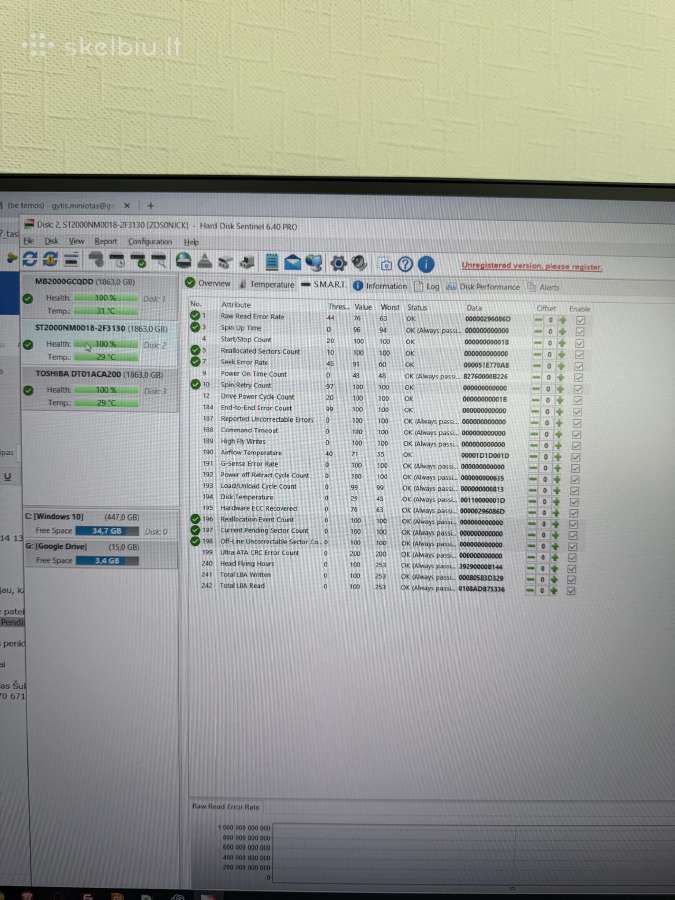Open the Help menu
The height and width of the screenshot is (900, 675).
(x=191, y=242)
